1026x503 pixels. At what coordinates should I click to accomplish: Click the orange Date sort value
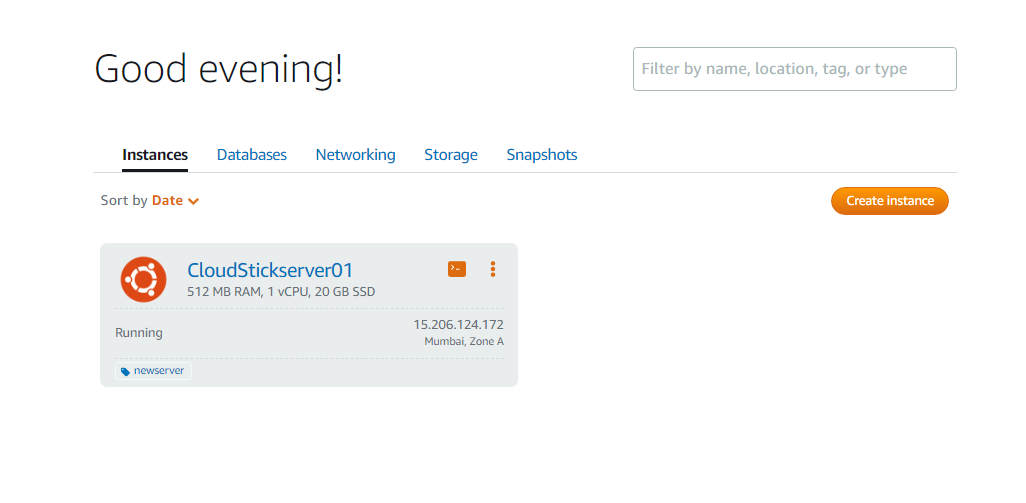point(167,200)
